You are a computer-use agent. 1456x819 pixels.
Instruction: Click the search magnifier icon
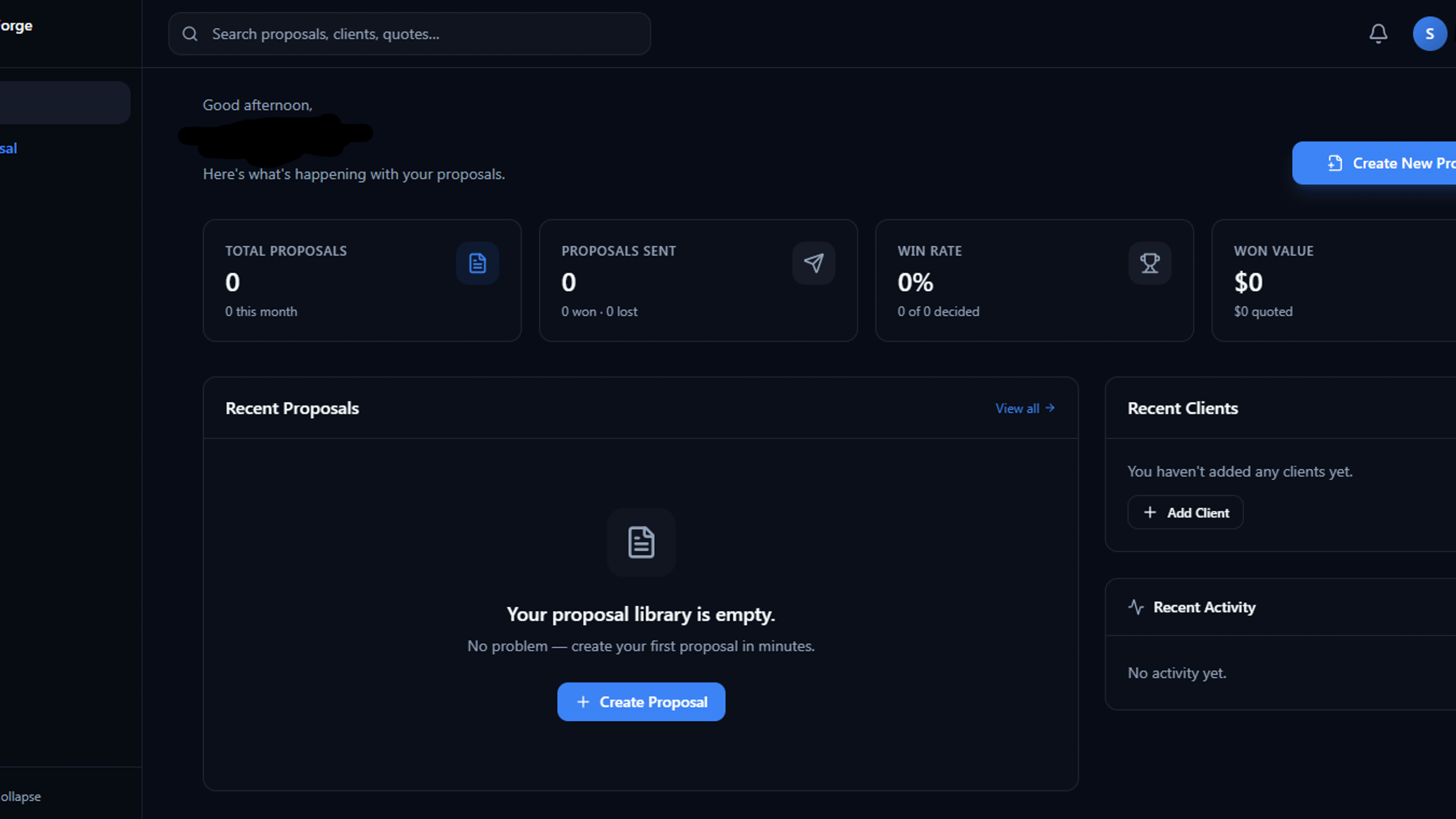pos(190,34)
